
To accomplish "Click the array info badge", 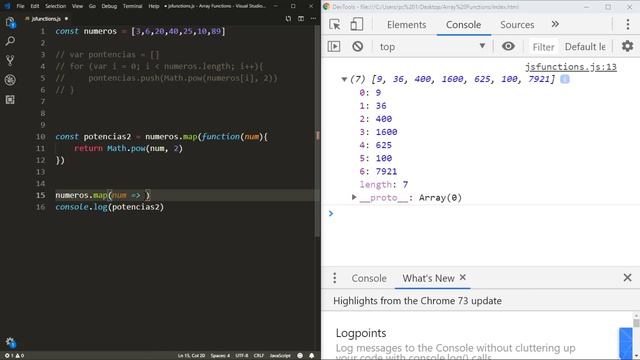I will tap(565, 79).
